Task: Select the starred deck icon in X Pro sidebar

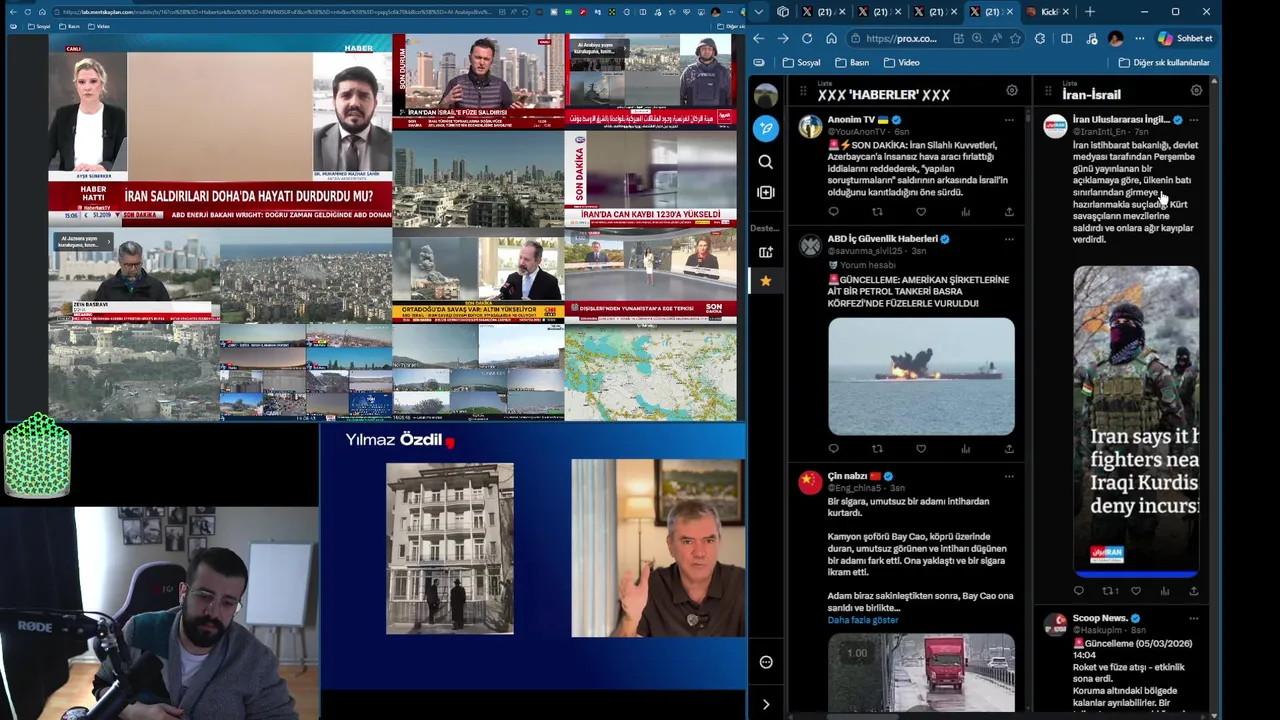Action: (x=766, y=281)
